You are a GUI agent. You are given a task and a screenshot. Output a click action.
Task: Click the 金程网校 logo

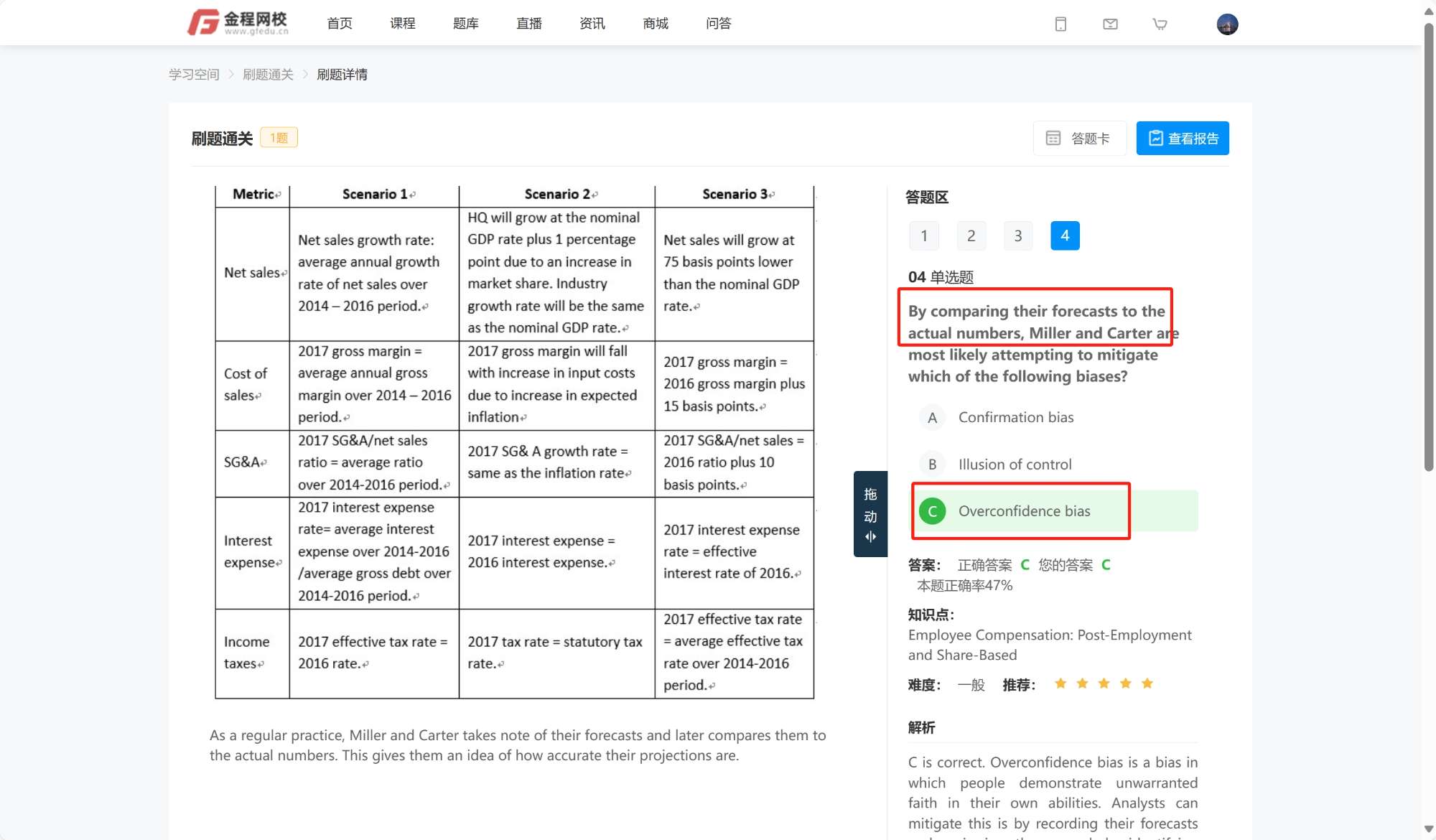pos(238,23)
